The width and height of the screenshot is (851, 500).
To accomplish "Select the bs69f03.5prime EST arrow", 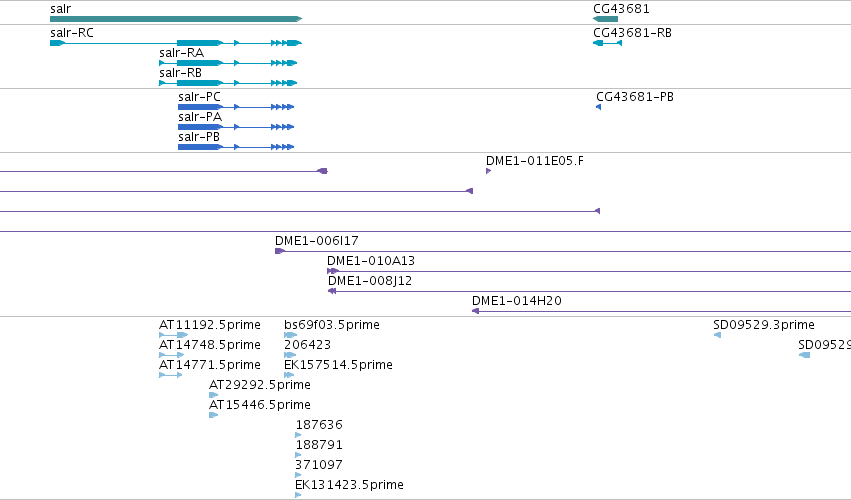I will click(290, 335).
